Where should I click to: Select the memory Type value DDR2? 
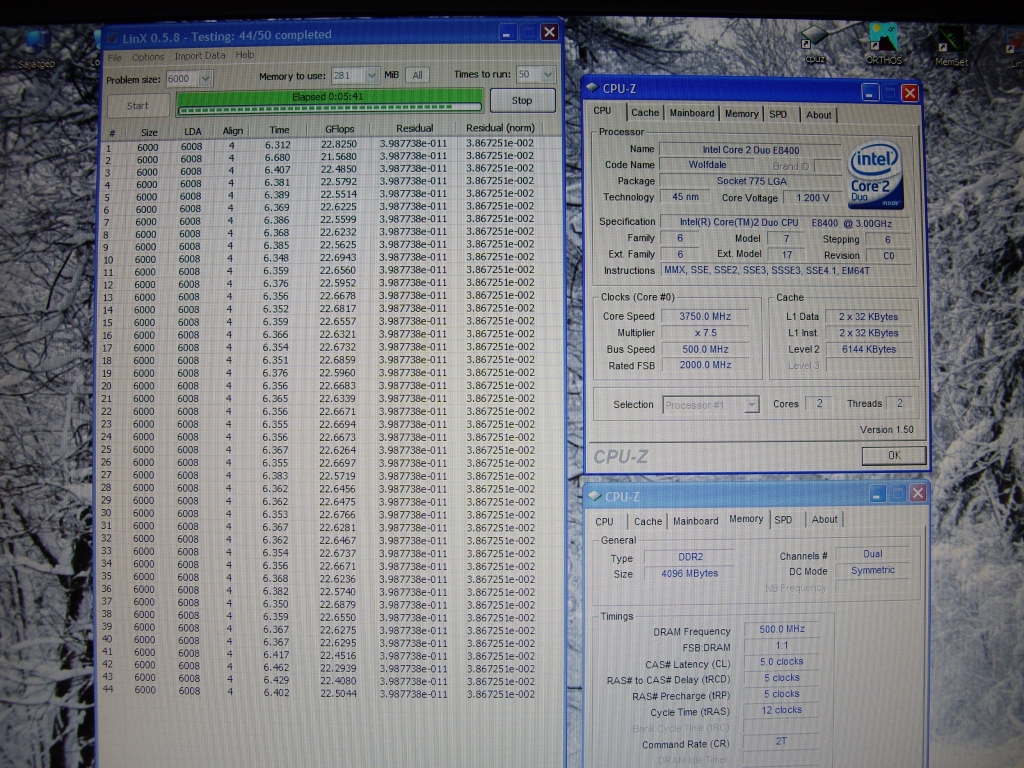(x=690, y=557)
